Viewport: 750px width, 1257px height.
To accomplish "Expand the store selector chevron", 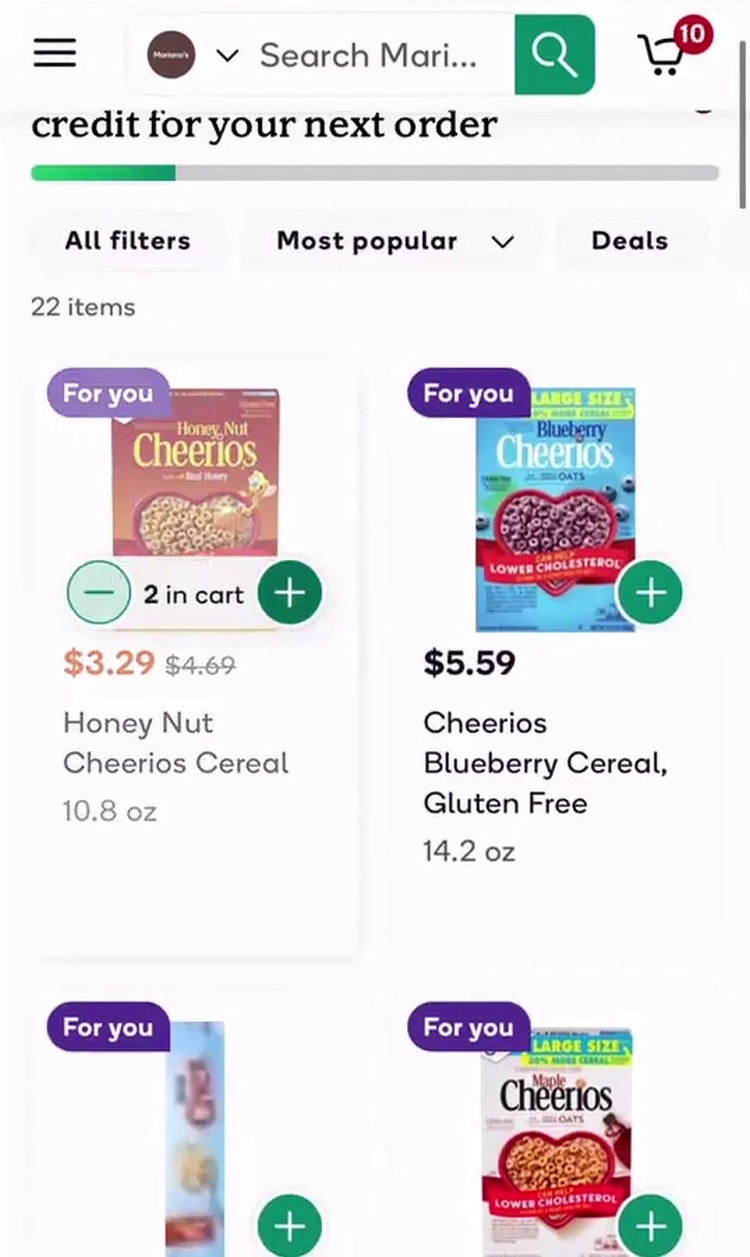I will 228,55.
